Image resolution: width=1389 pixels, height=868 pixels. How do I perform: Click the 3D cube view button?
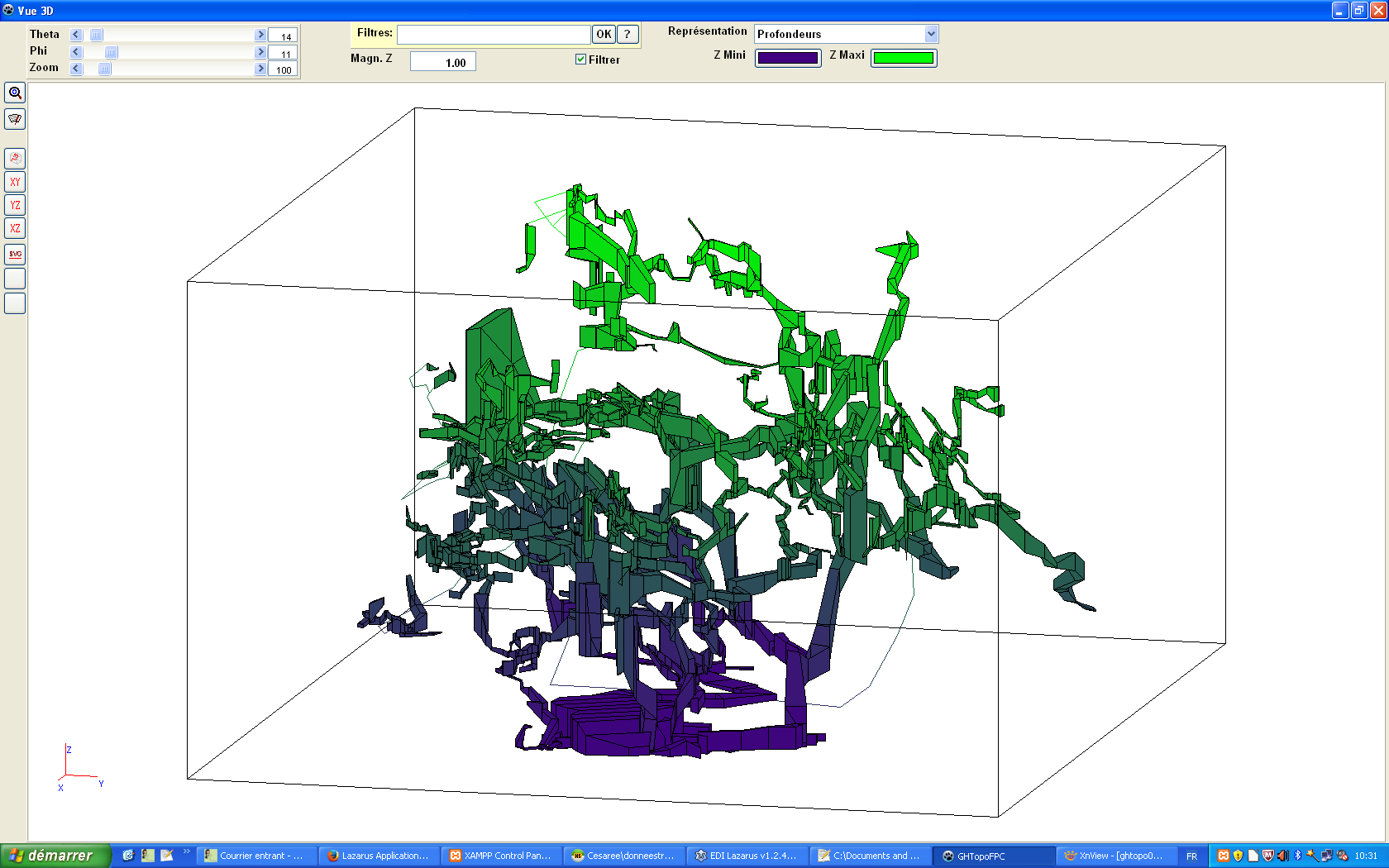pyautogui.click(x=15, y=158)
